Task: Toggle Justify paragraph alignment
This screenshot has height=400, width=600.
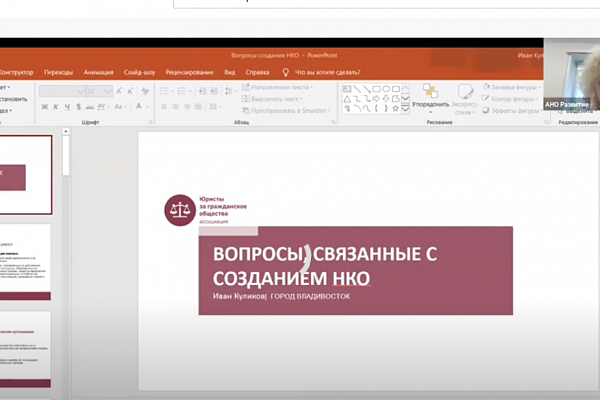Action: click(198, 107)
